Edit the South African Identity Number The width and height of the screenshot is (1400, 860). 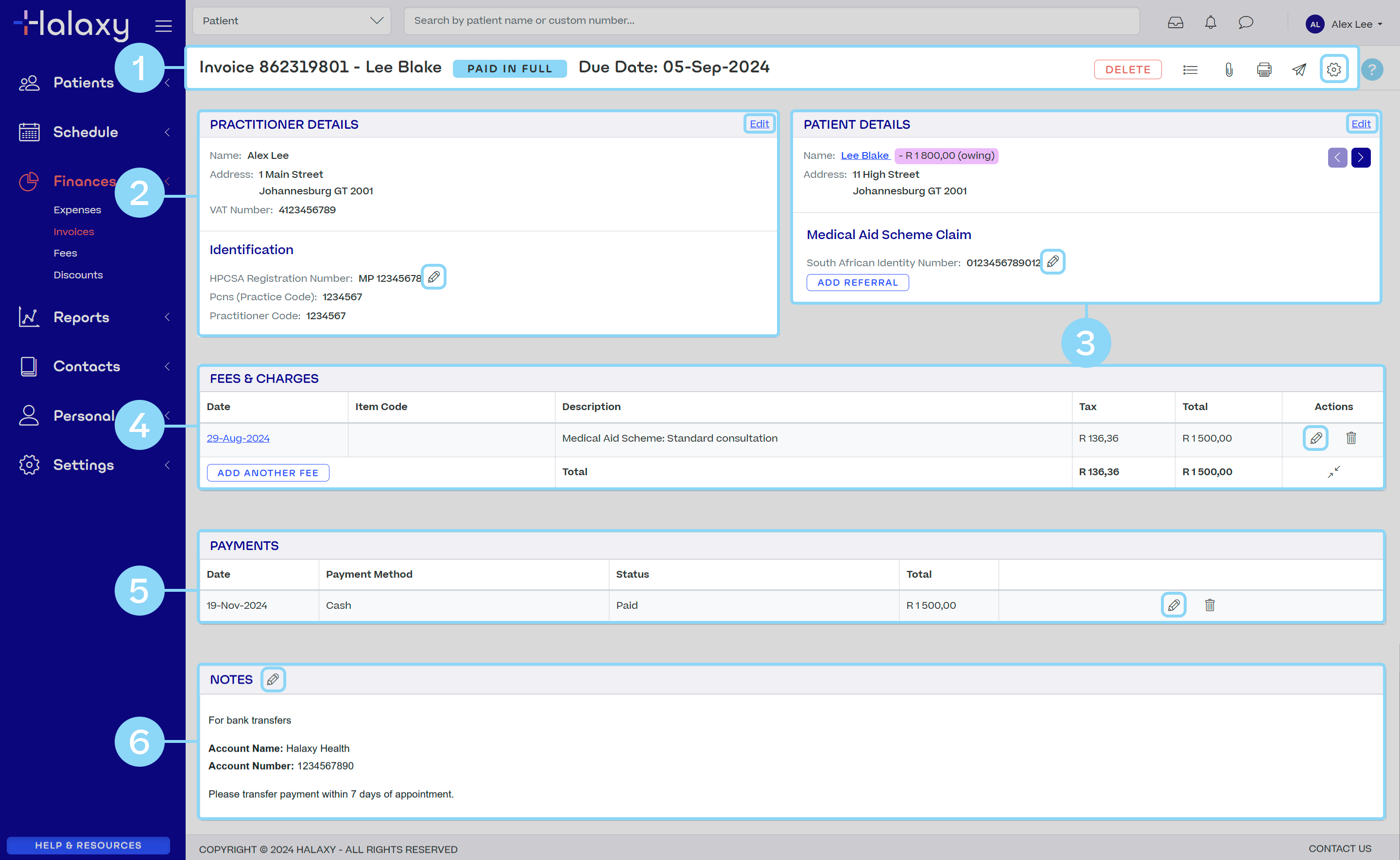point(1053,261)
